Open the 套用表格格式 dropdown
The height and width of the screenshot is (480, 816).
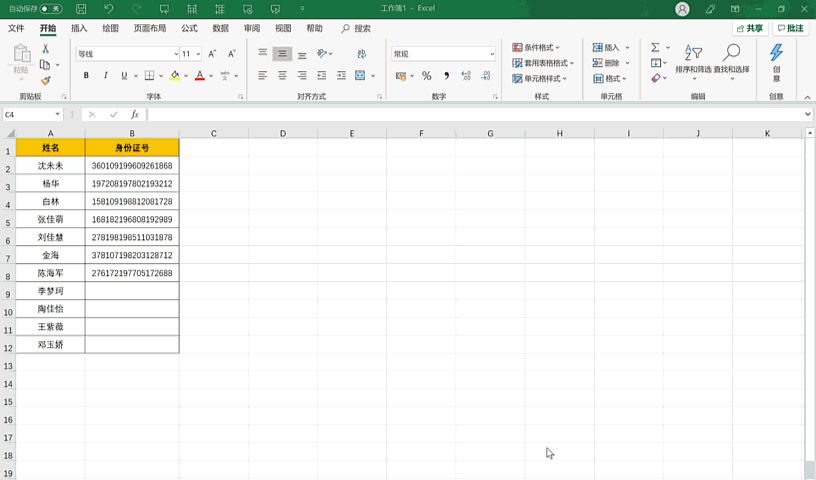click(x=543, y=63)
